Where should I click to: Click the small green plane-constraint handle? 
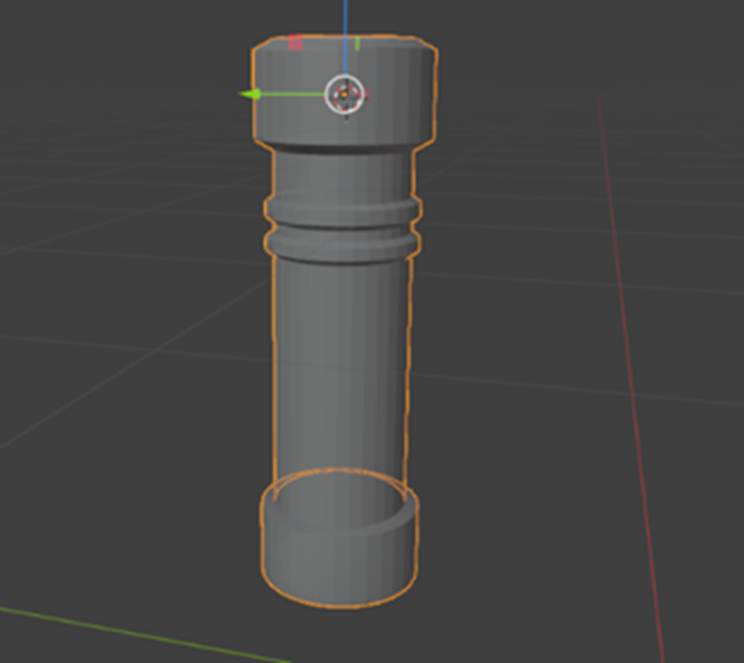tap(357, 44)
